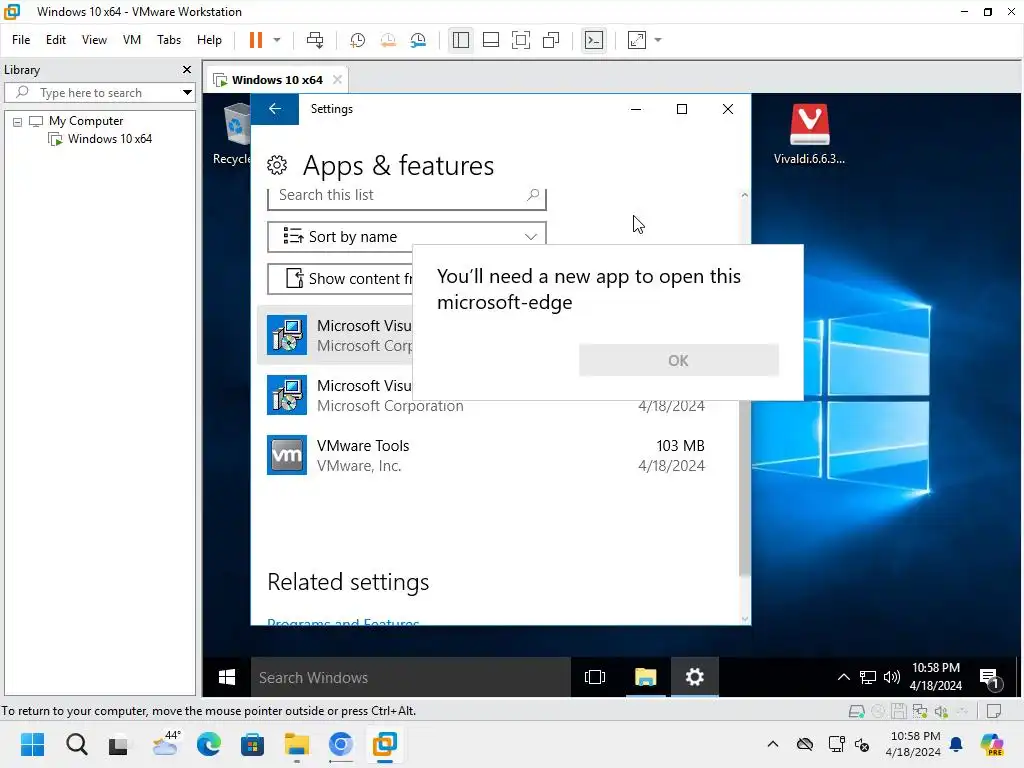Collapse the My Computer tree node
Viewport: 1024px width, 768px height.
pos(18,121)
